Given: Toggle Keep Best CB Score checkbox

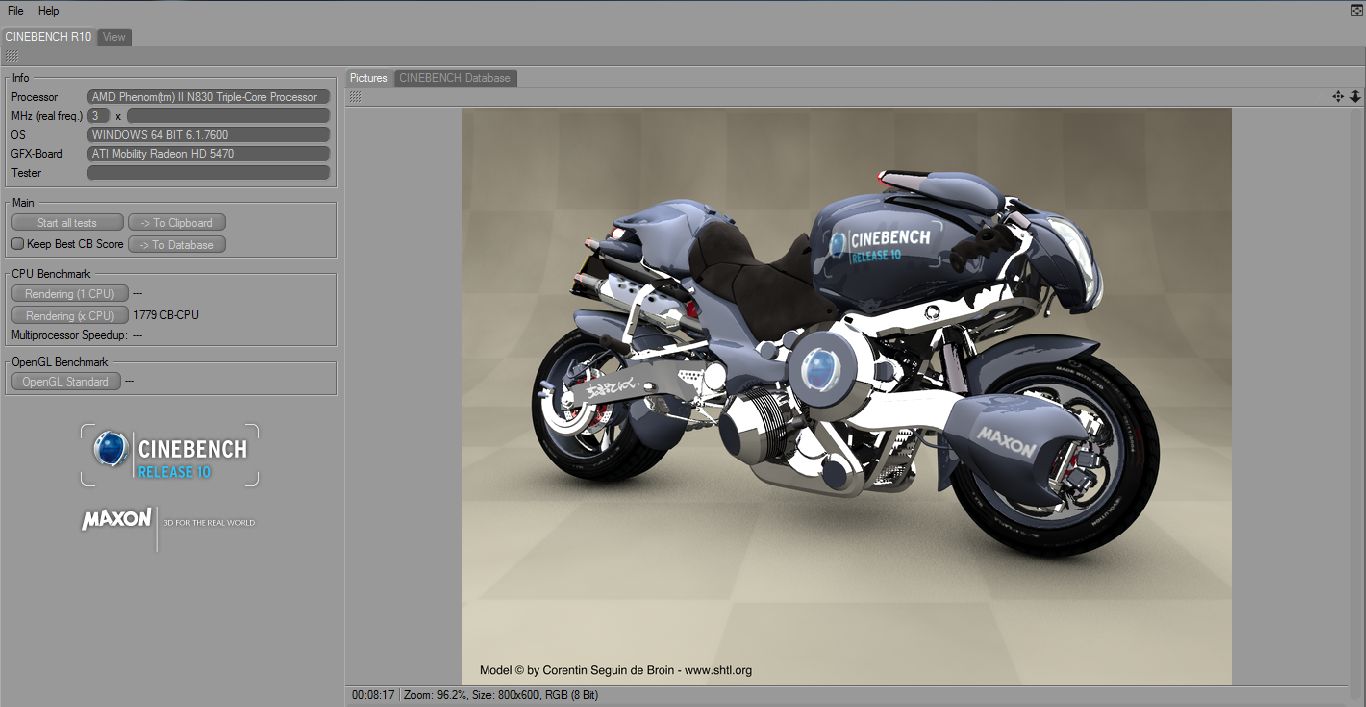Looking at the screenshot, I should [x=17, y=244].
